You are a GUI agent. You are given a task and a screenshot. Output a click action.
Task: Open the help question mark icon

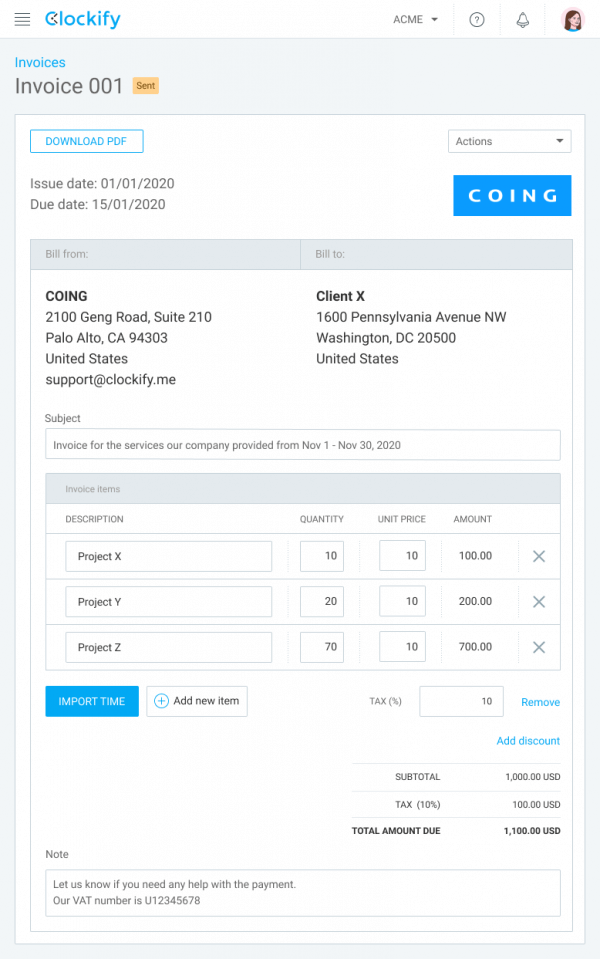coord(477,19)
